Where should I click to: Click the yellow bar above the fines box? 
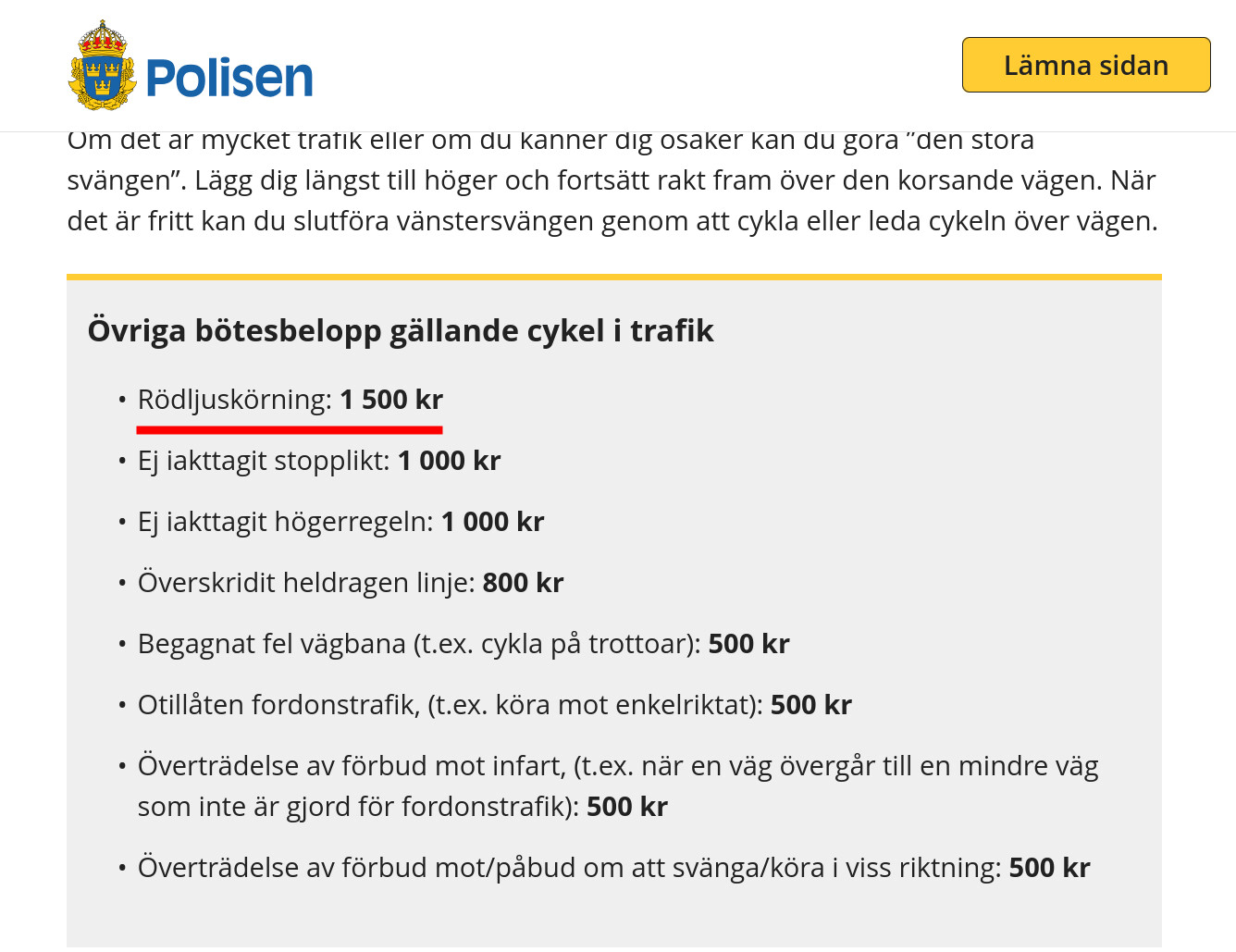point(613,277)
